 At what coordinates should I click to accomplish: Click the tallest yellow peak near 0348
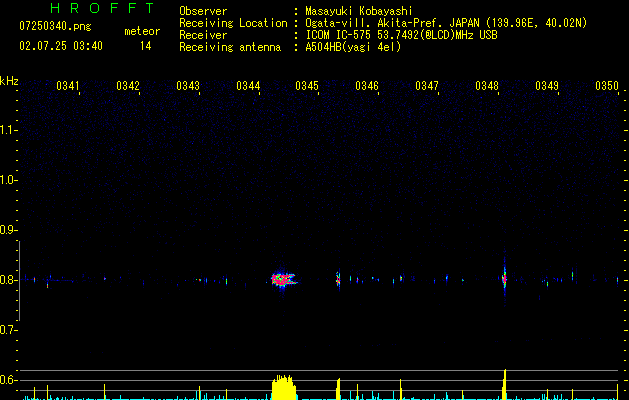tap(505, 384)
